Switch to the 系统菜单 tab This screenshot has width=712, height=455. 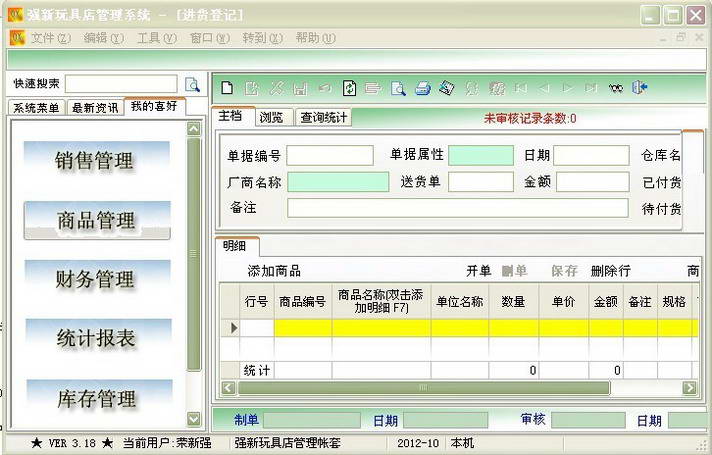[36, 108]
